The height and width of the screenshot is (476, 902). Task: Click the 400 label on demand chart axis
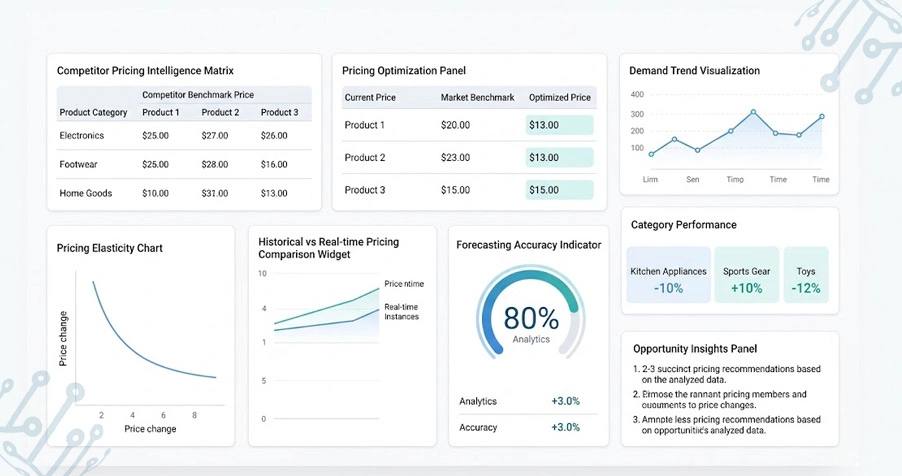(637, 94)
